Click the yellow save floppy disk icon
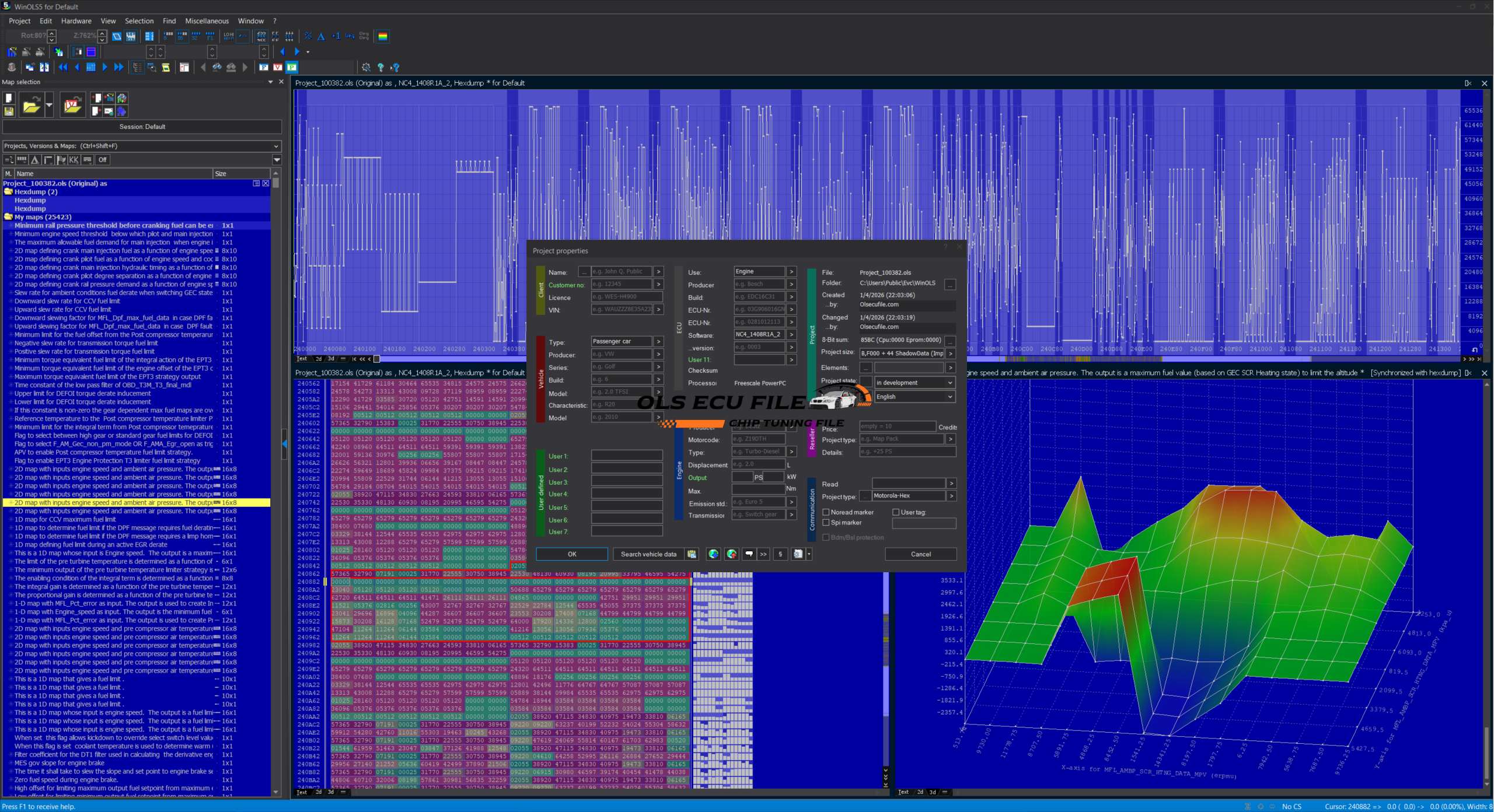The image size is (1494, 812). tap(9, 111)
